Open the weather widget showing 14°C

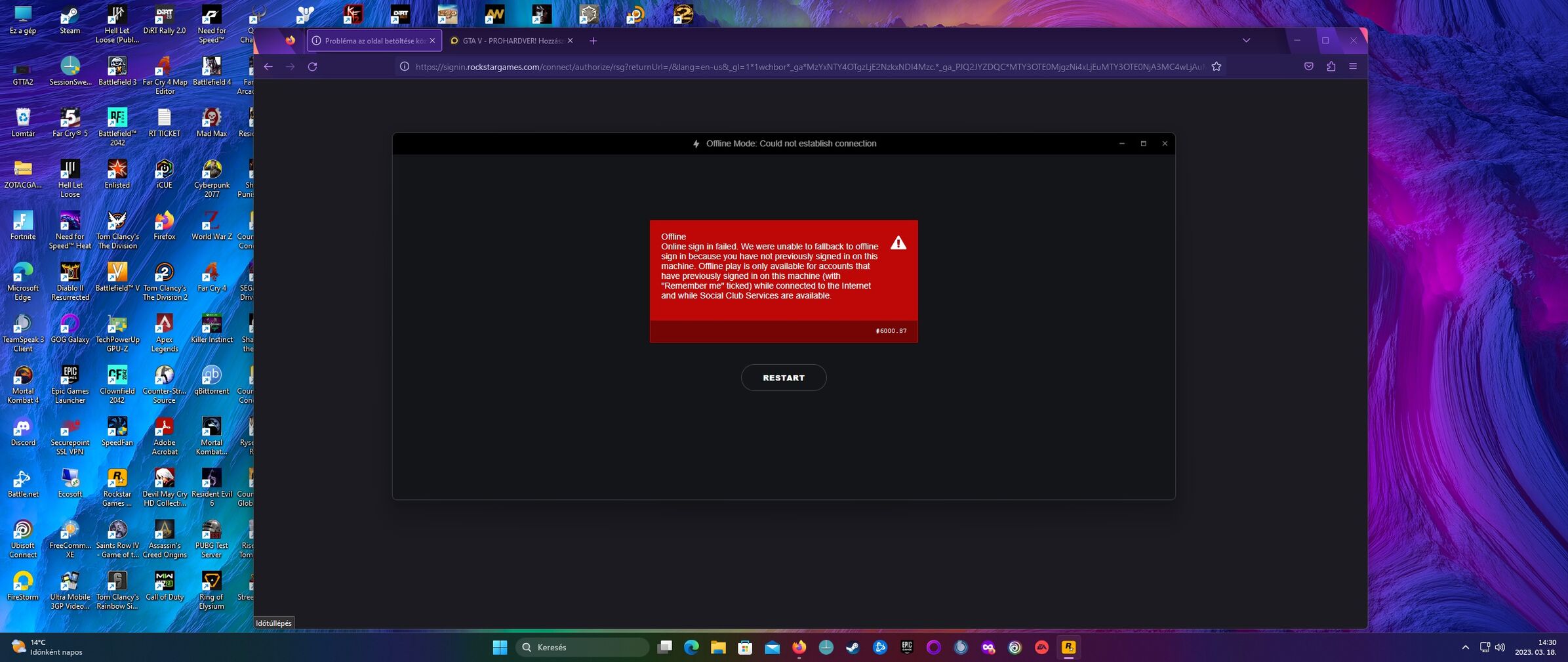[x=47, y=648]
